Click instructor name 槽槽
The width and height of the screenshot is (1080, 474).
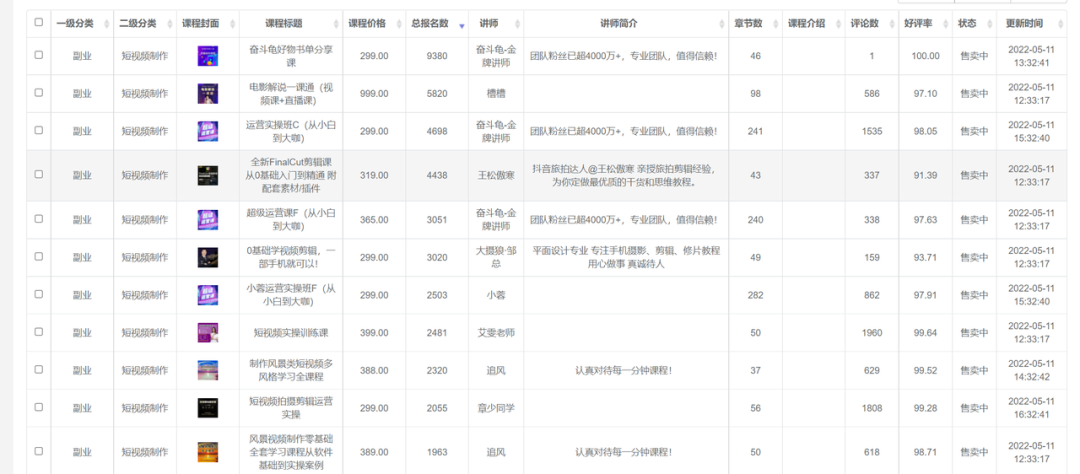click(496, 94)
